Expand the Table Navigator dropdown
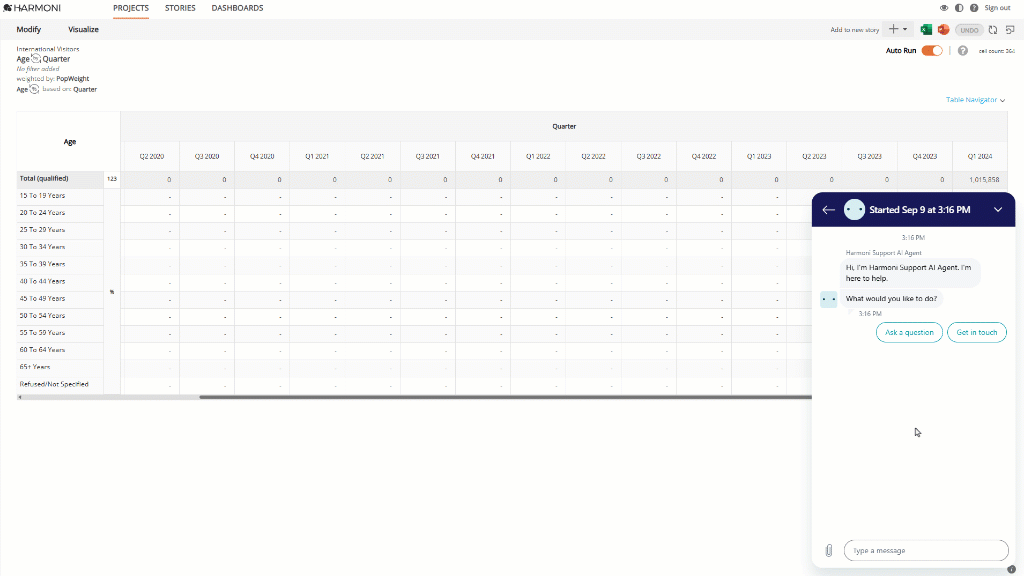 coord(976,100)
